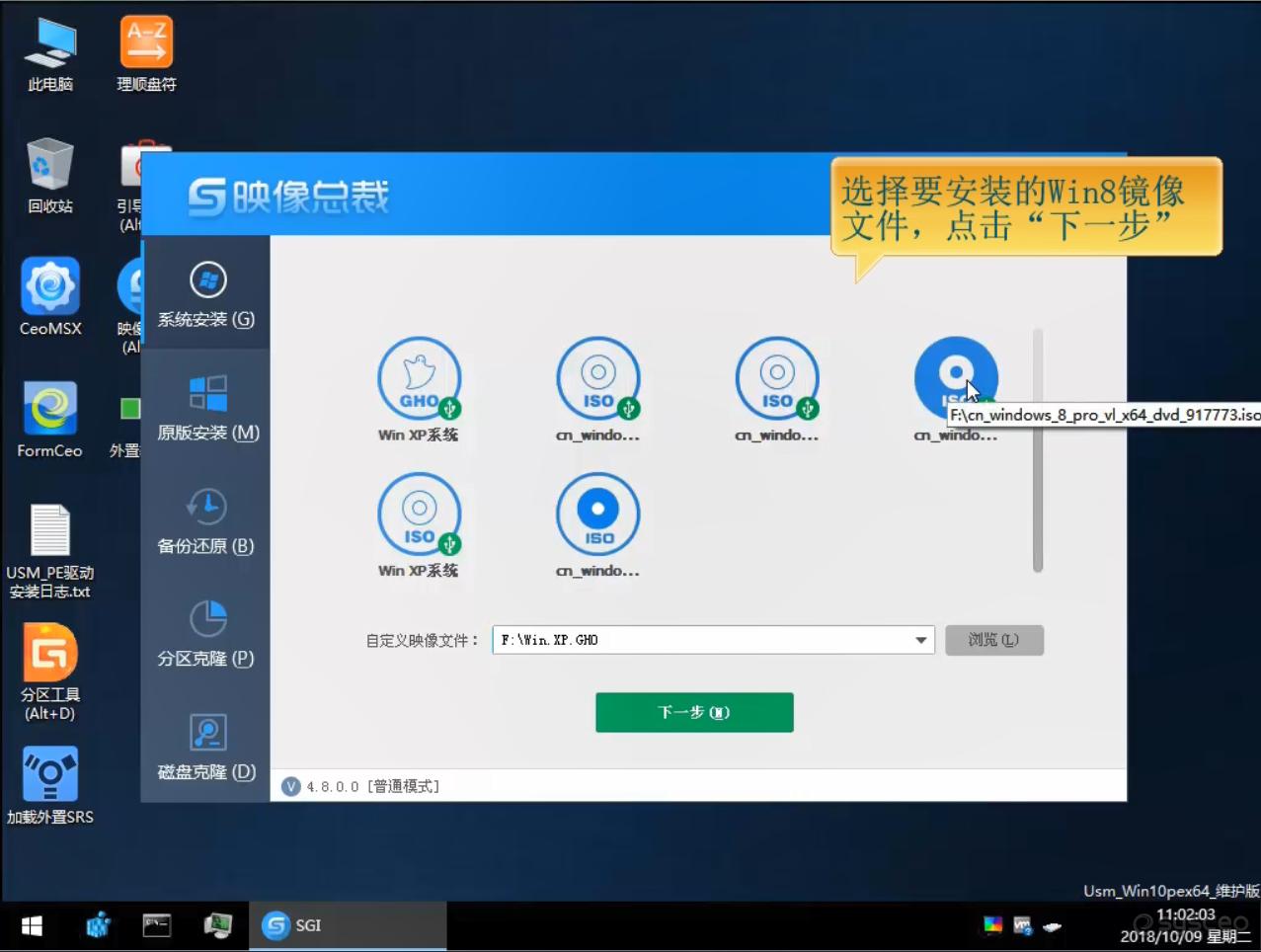Click the 下一步 next step button
The width and height of the screenshot is (1261, 952).
coord(694,712)
